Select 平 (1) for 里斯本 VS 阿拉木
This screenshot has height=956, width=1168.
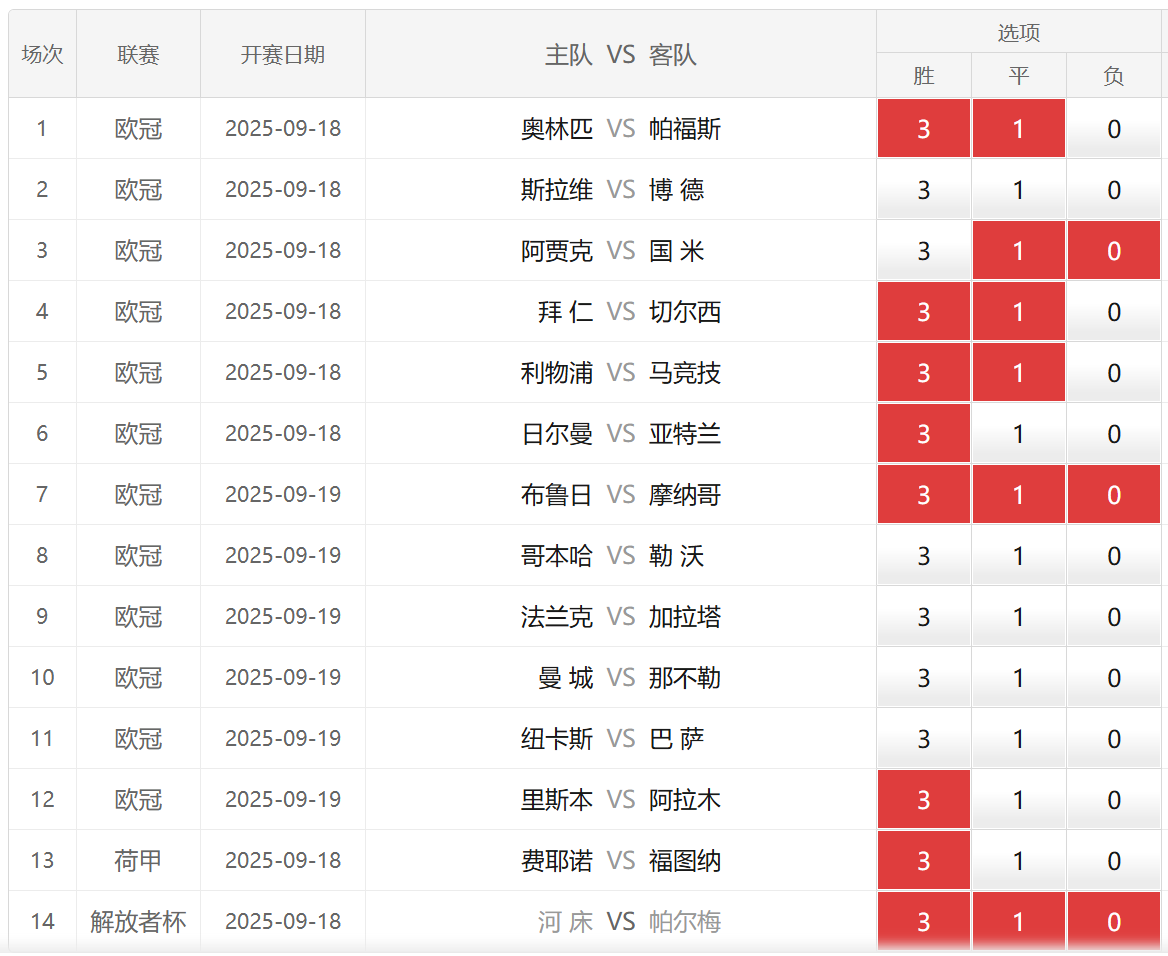click(x=1018, y=801)
